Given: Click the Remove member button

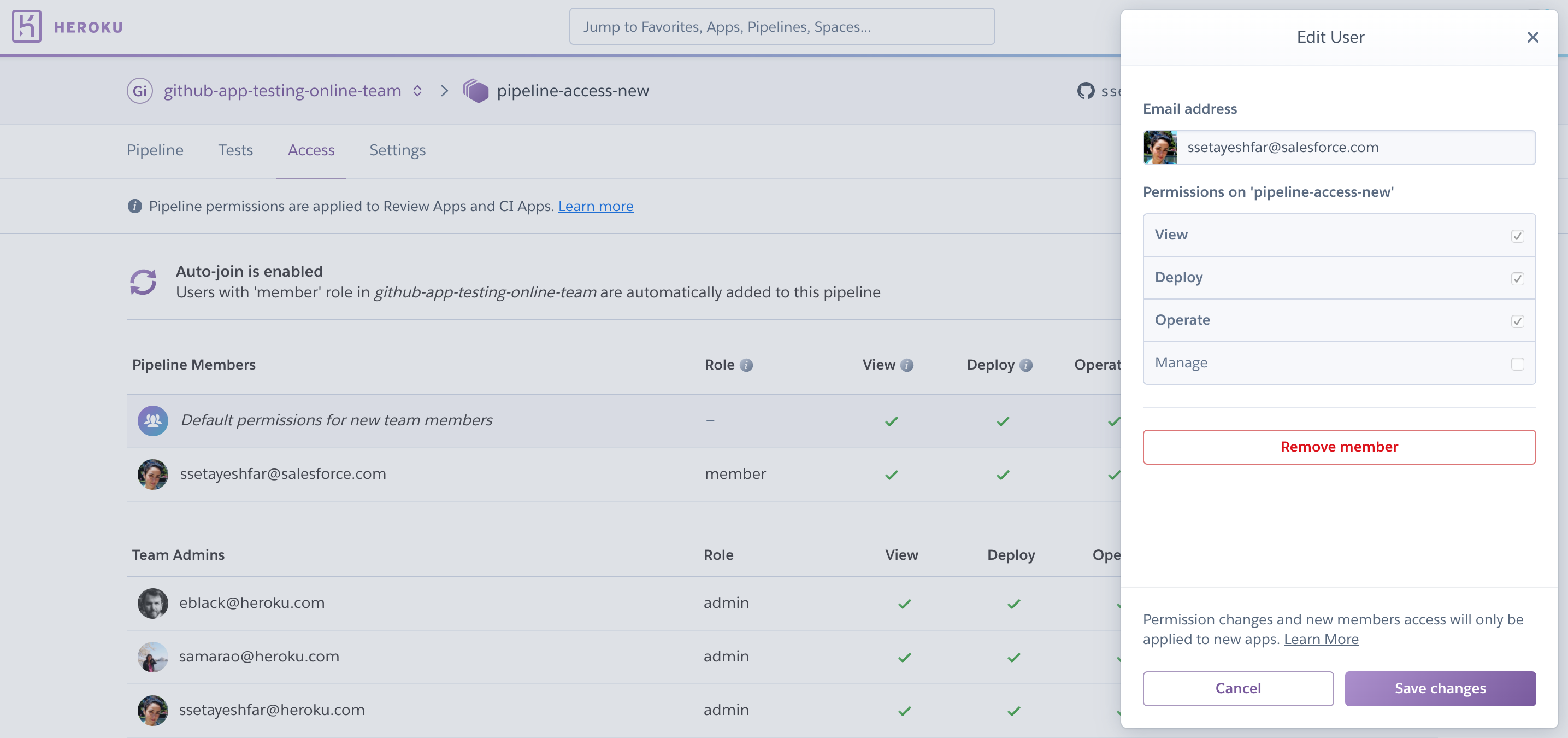Looking at the screenshot, I should point(1339,447).
